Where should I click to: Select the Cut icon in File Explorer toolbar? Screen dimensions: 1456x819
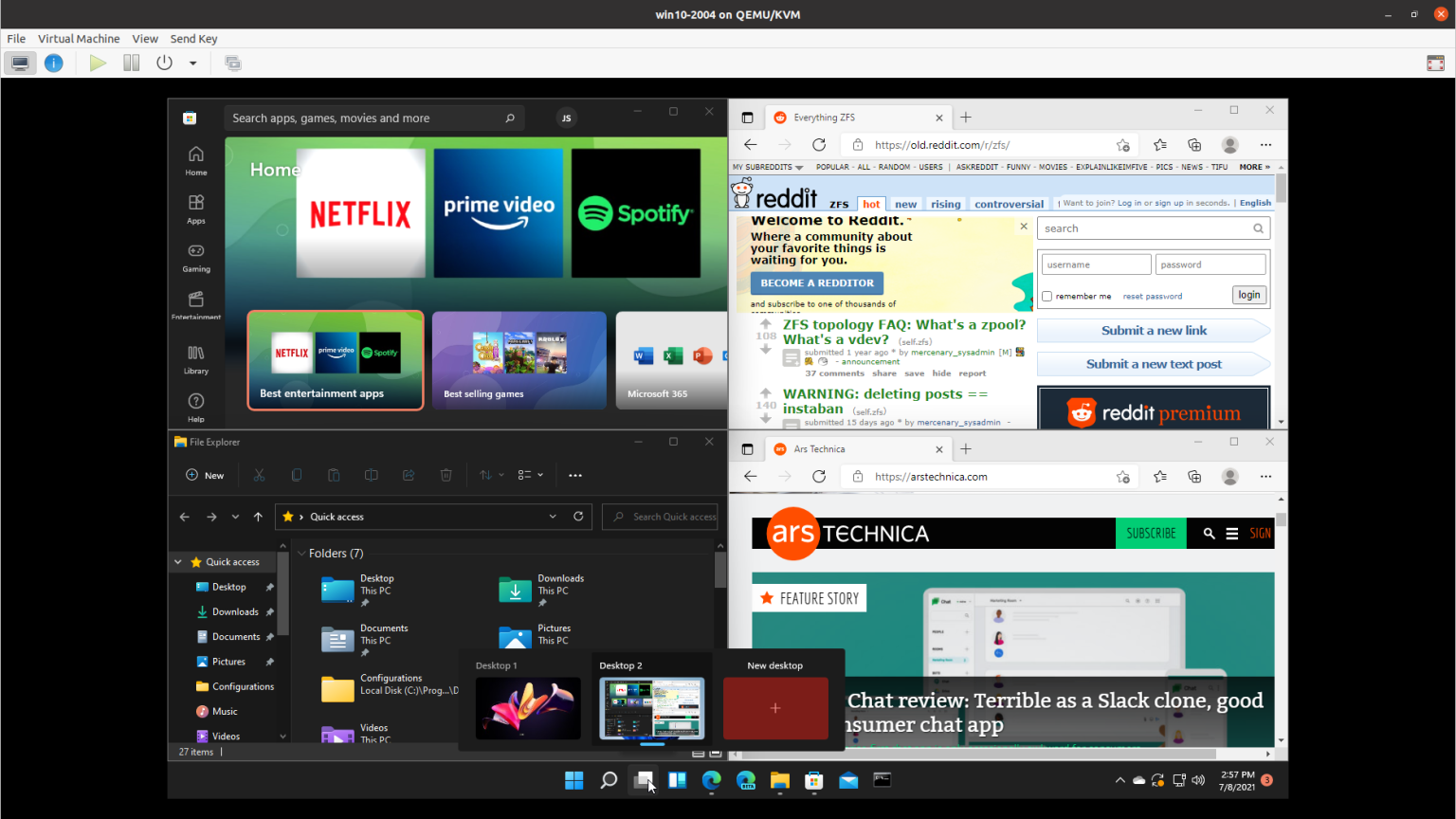[259, 475]
